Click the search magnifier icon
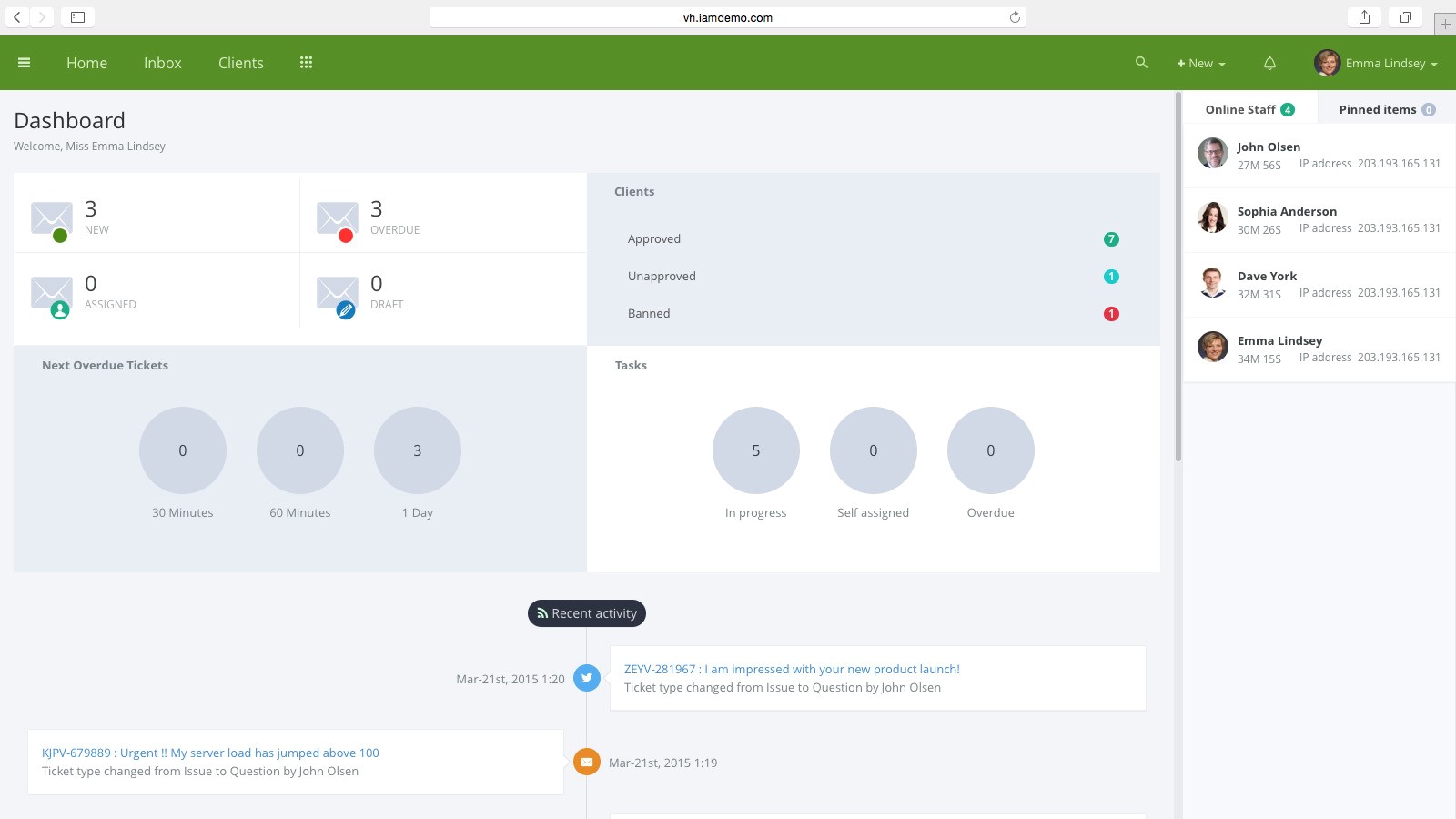 coord(1141,63)
